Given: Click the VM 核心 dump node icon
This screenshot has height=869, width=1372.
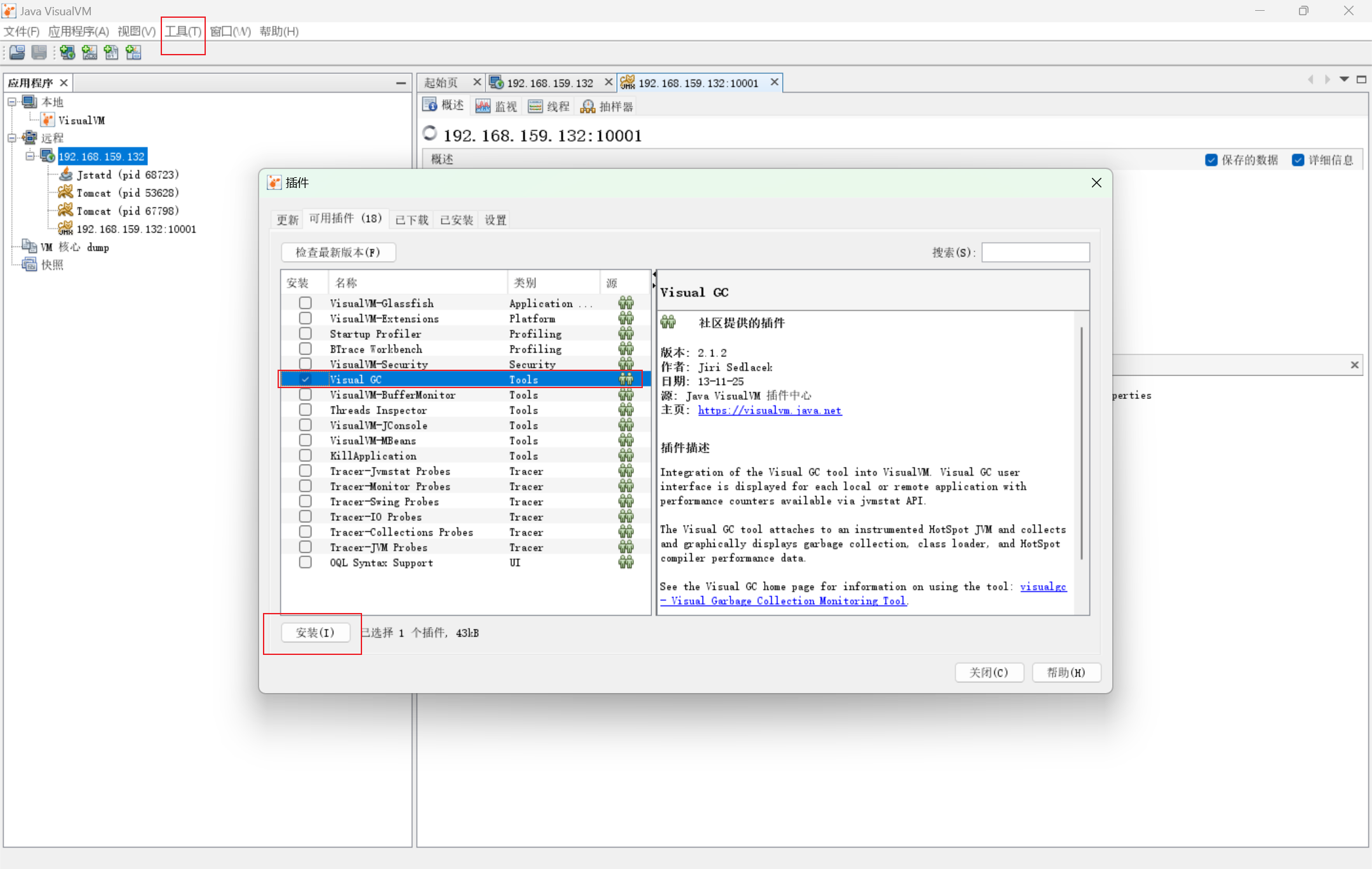Looking at the screenshot, I should [29, 246].
